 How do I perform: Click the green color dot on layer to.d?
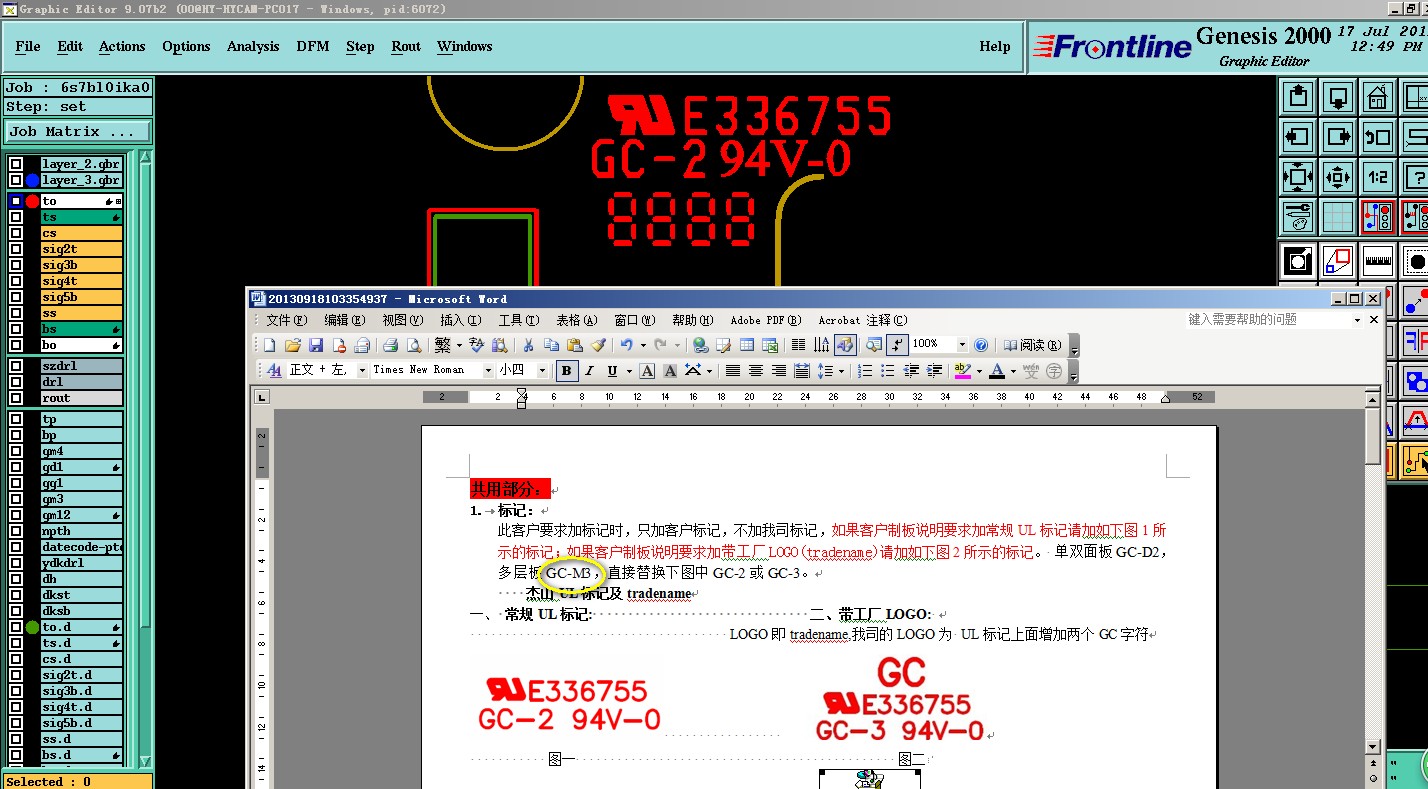[x=32, y=627]
